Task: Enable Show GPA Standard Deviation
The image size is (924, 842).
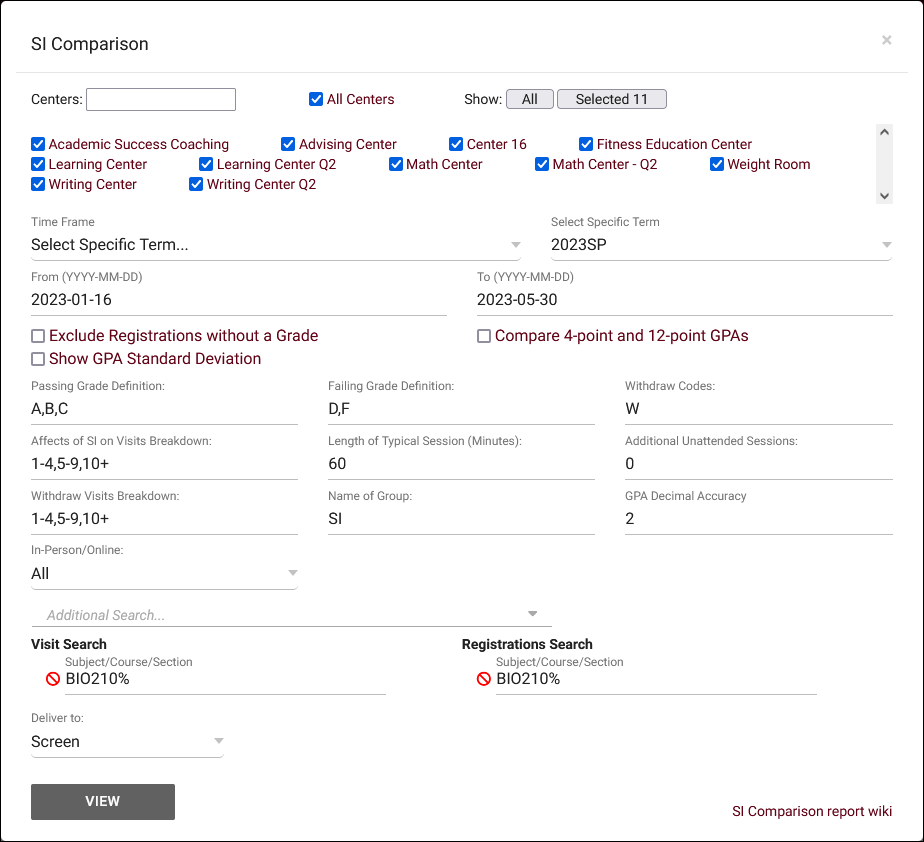Action: point(38,359)
